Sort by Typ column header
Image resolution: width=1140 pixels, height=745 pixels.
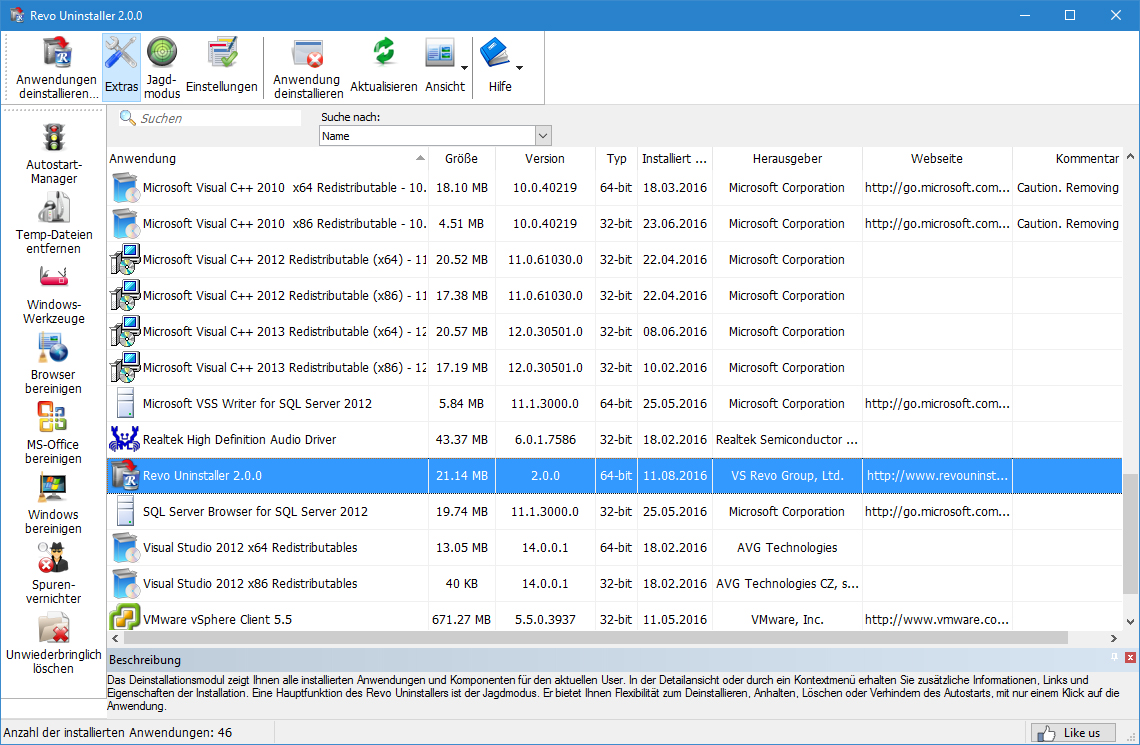(617, 158)
